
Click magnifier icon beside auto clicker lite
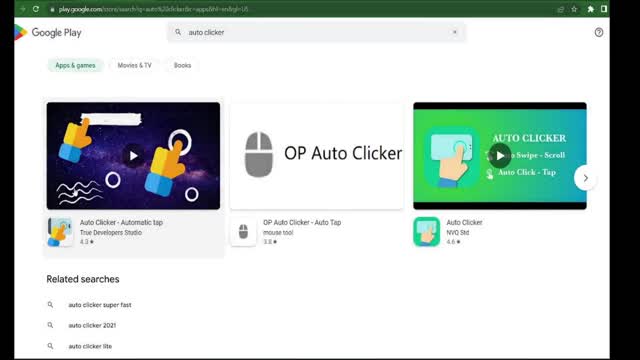tap(50, 346)
